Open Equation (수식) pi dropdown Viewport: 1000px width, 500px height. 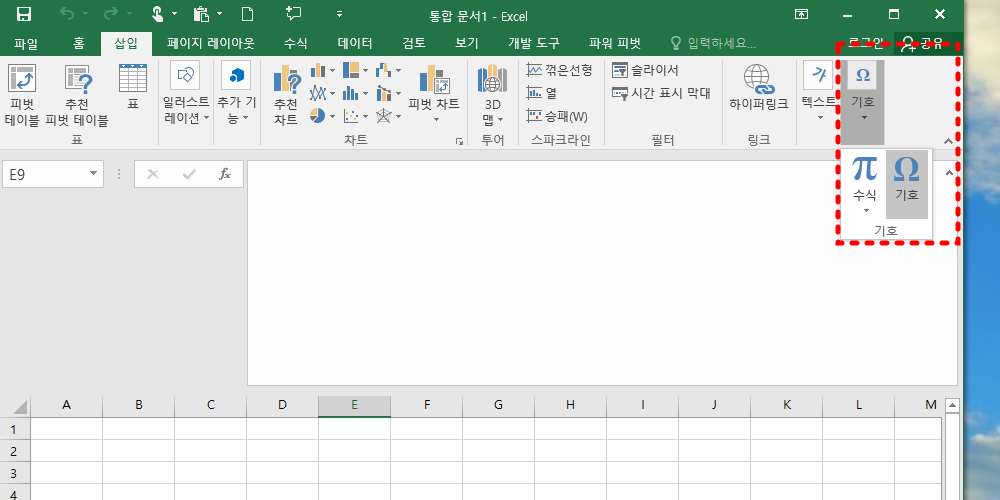pyautogui.click(x=865, y=184)
